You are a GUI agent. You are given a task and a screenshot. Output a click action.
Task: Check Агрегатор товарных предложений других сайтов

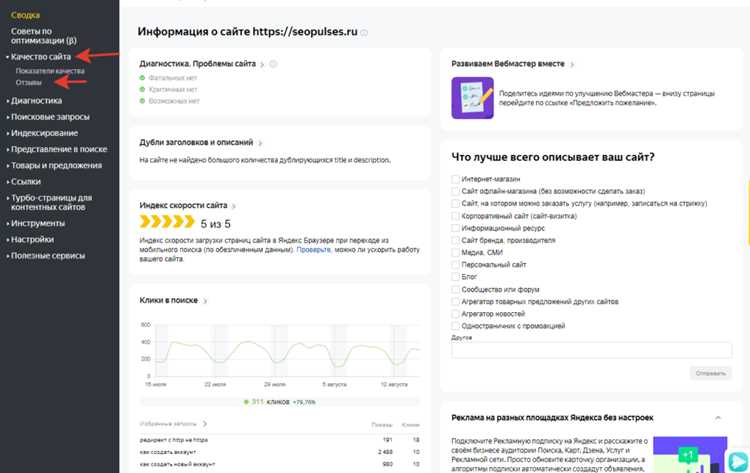tap(455, 302)
